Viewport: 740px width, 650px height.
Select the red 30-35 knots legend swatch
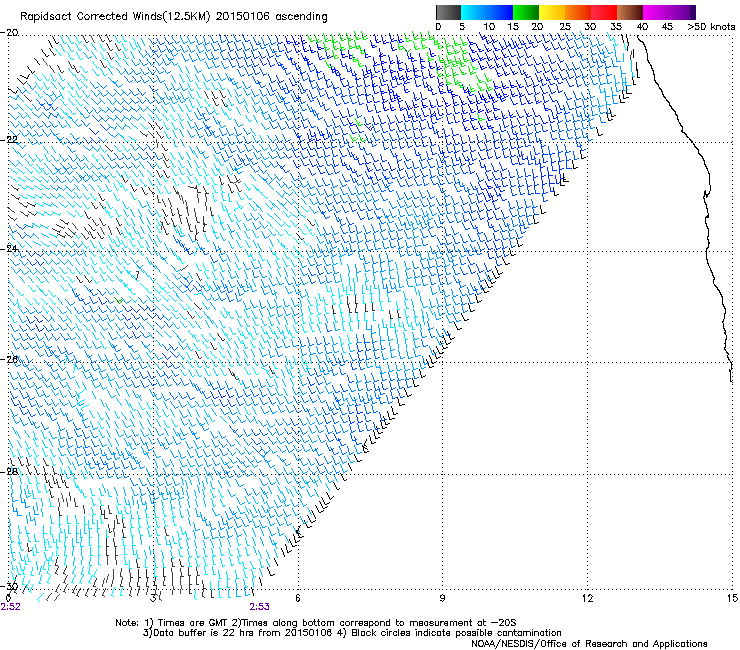coord(604,12)
